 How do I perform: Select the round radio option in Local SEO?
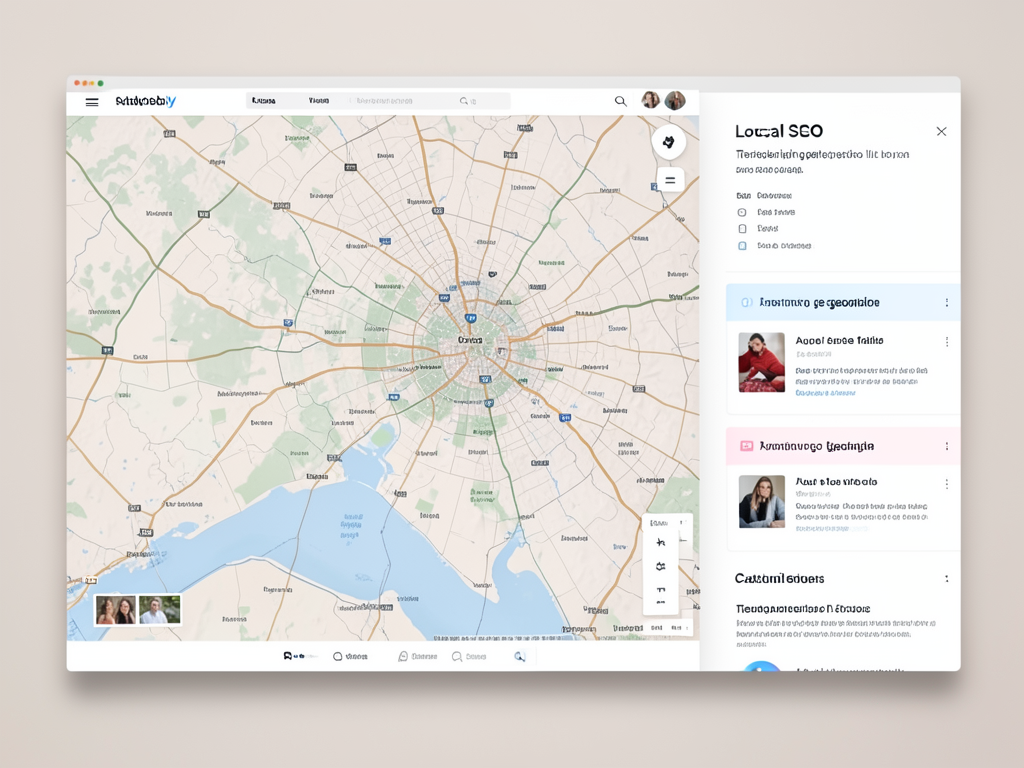point(742,212)
